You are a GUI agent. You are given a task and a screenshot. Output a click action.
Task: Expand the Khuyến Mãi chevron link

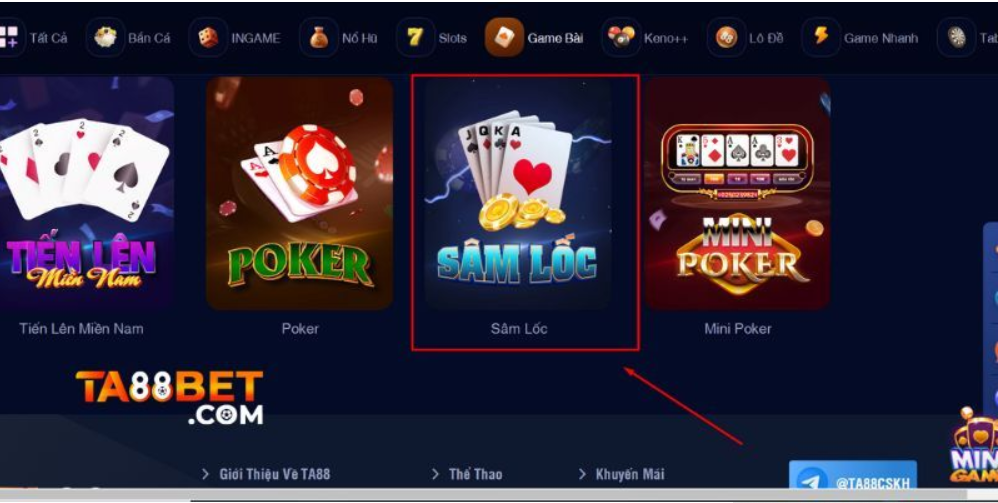pyautogui.click(x=582, y=474)
